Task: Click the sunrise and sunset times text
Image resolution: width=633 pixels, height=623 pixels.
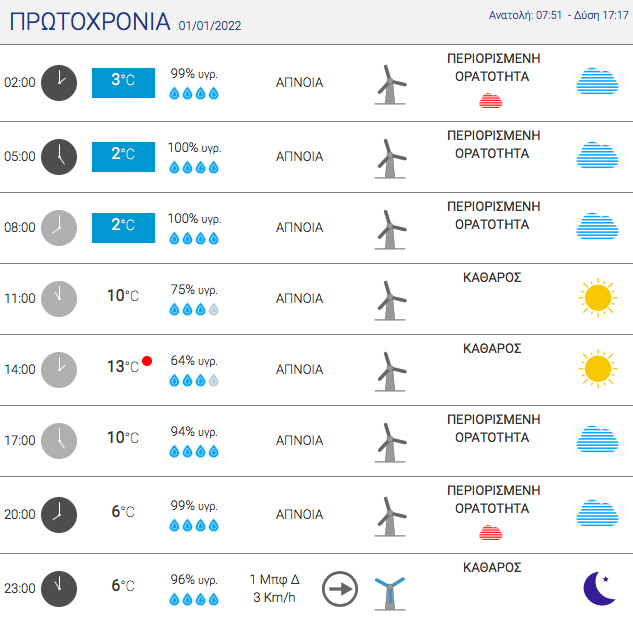Action: click(559, 15)
